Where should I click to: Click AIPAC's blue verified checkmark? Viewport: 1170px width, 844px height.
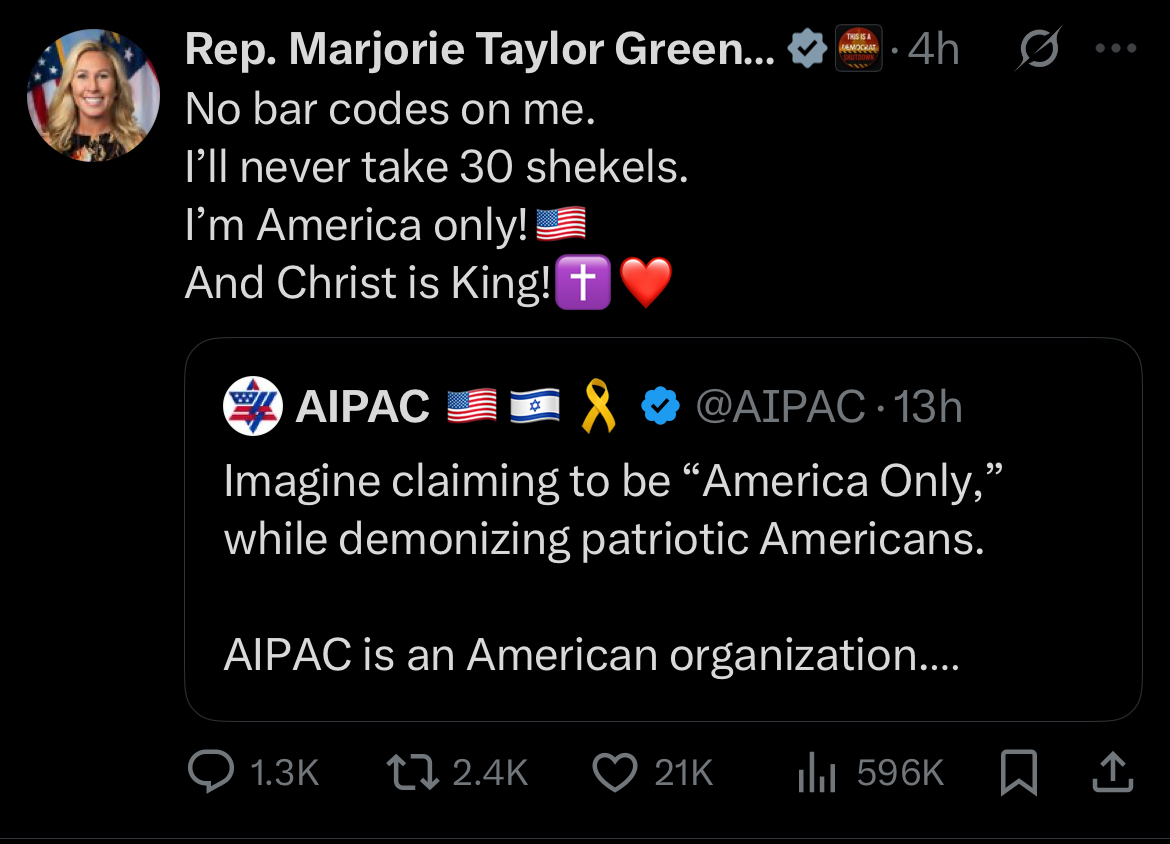pyautogui.click(x=659, y=407)
